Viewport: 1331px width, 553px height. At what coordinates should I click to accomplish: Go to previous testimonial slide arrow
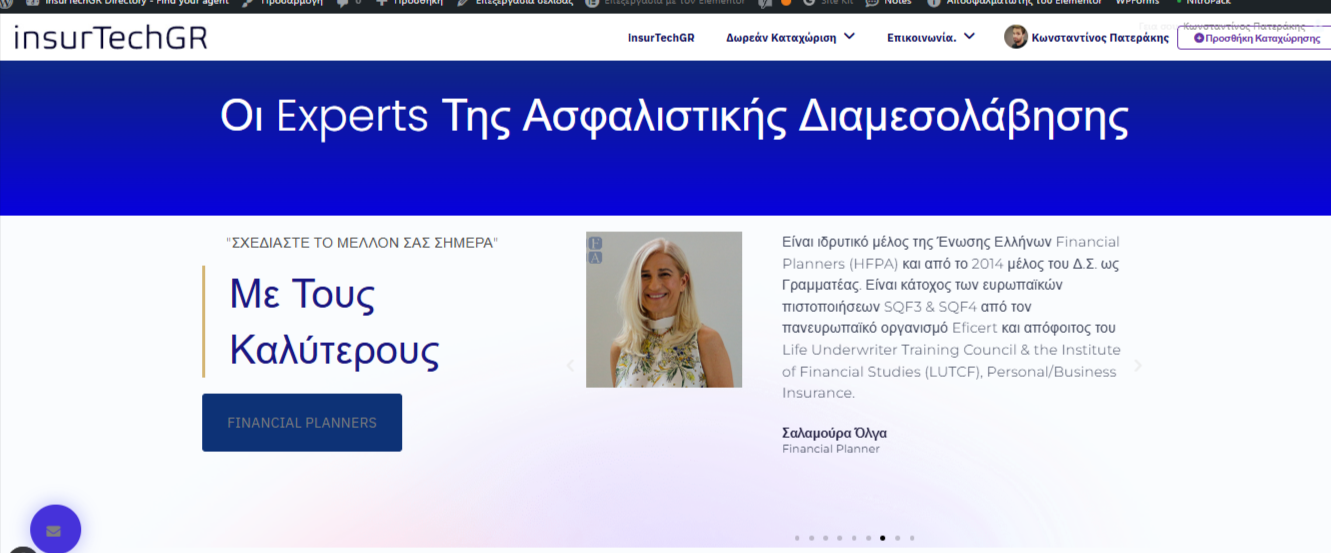(571, 366)
